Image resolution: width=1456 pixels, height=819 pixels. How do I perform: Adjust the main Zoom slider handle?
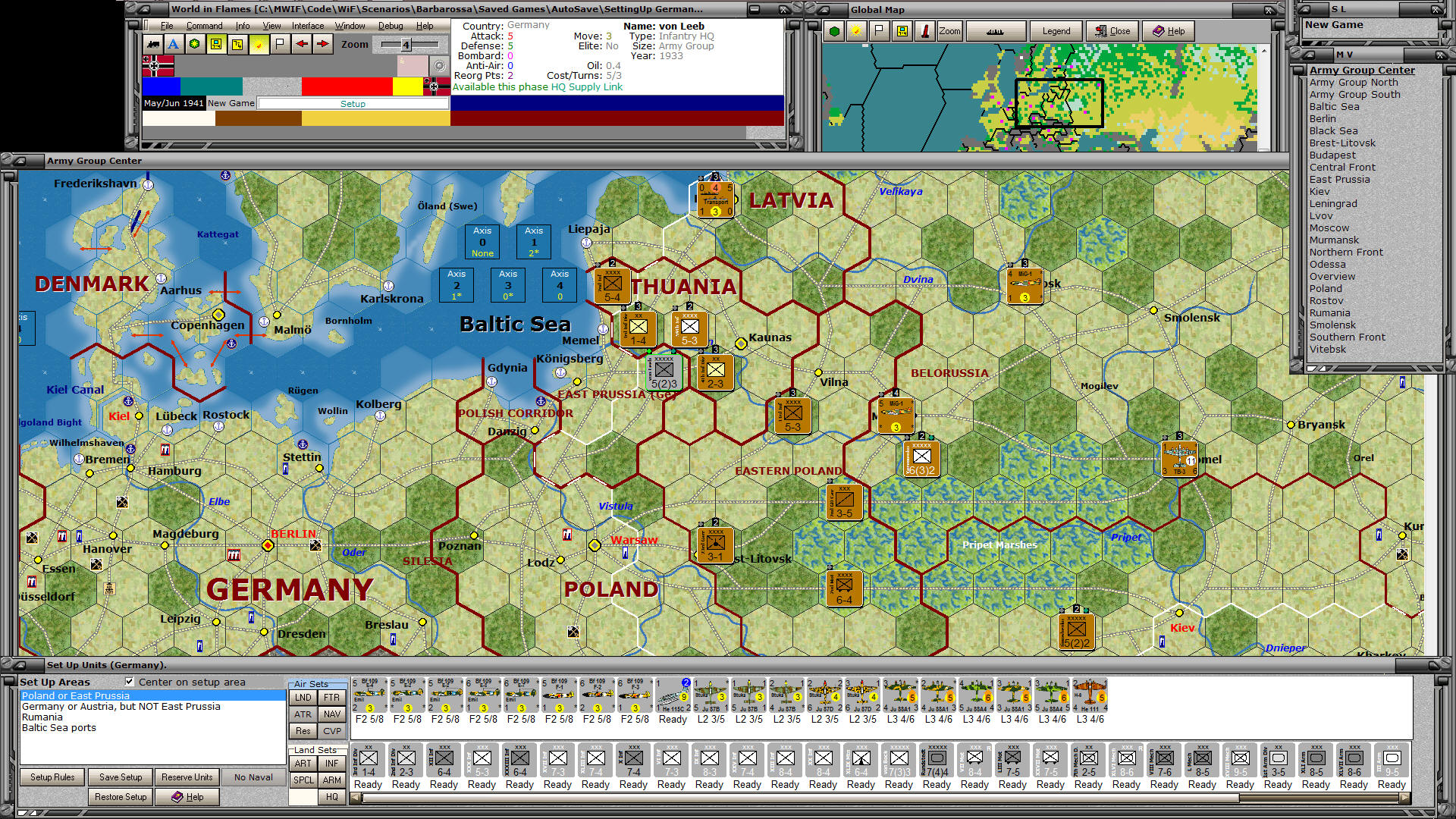[406, 45]
